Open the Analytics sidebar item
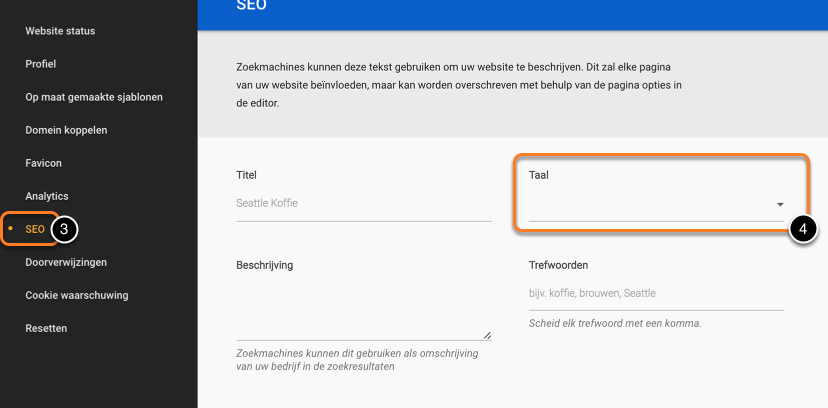 pyautogui.click(x=47, y=196)
